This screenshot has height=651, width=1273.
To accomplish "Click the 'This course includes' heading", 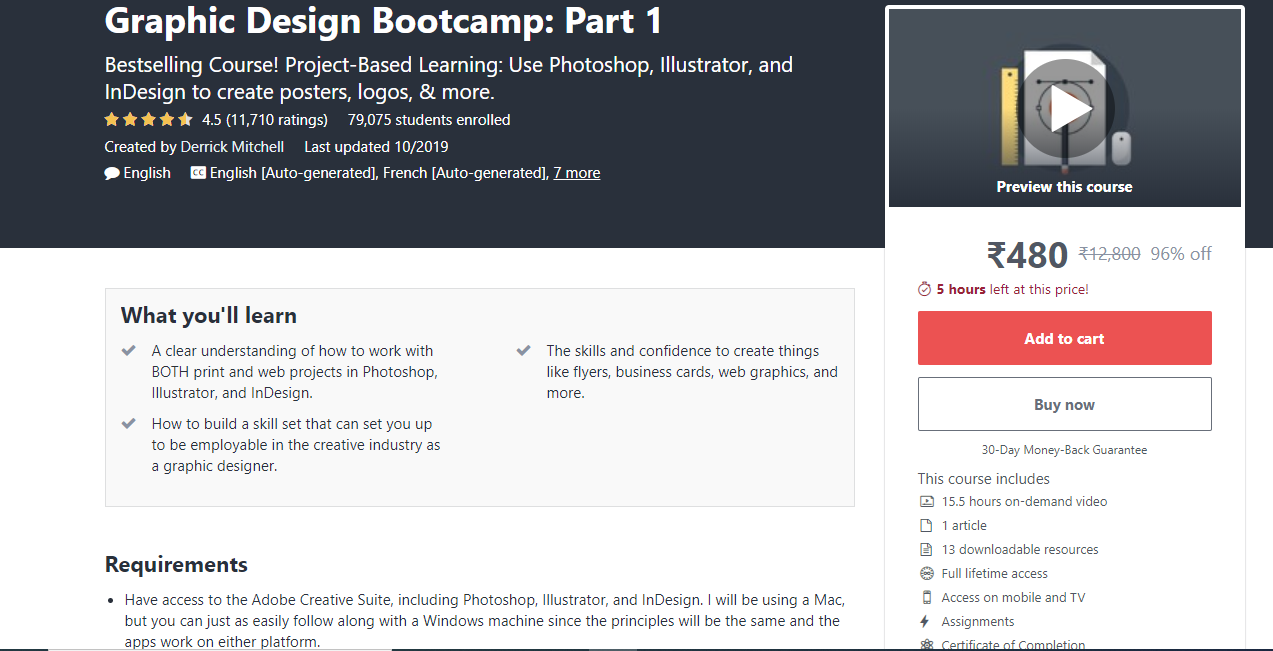I will [x=984, y=479].
